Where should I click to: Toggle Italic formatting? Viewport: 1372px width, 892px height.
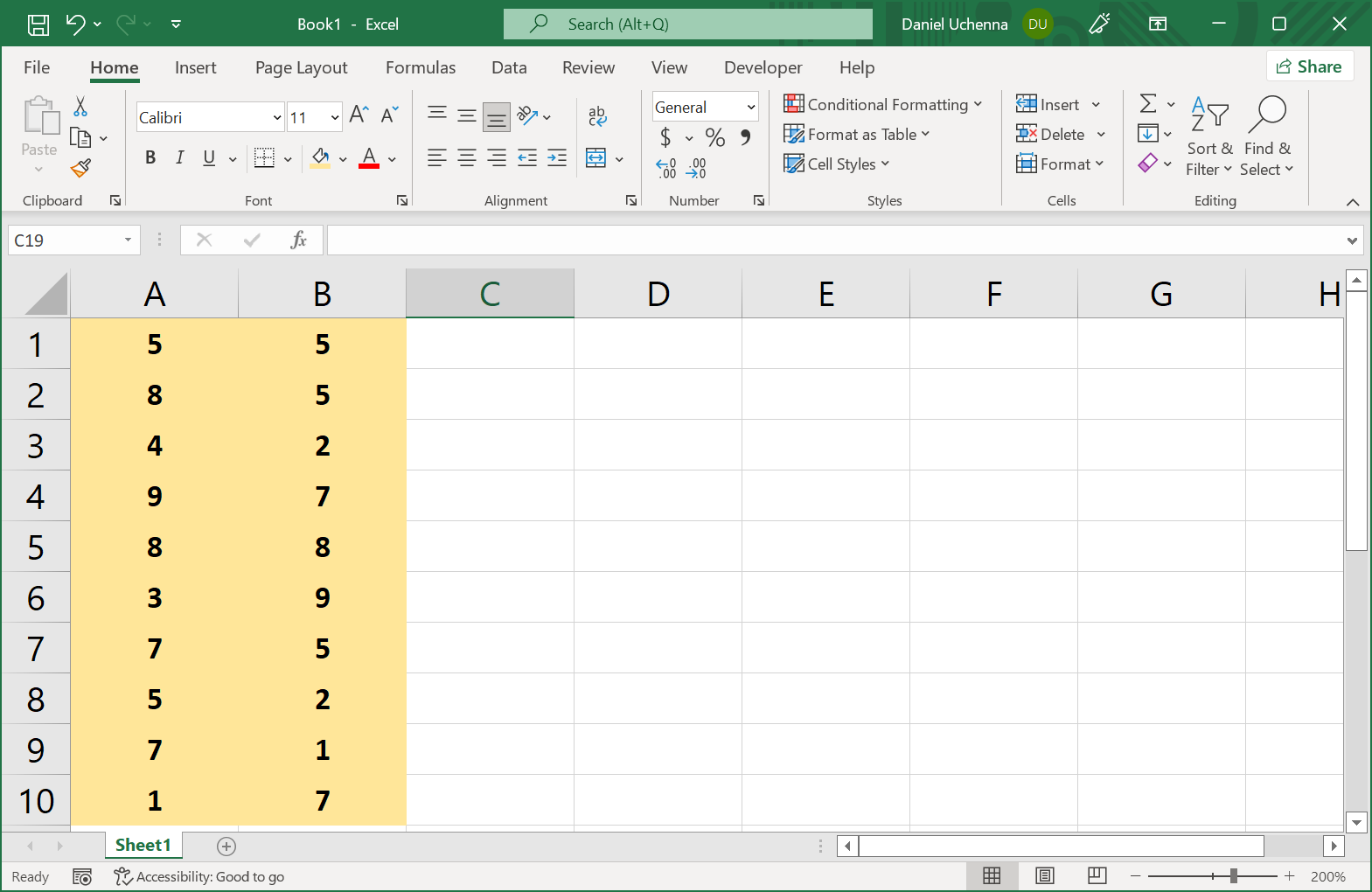pyautogui.click(x=179, y=157)
